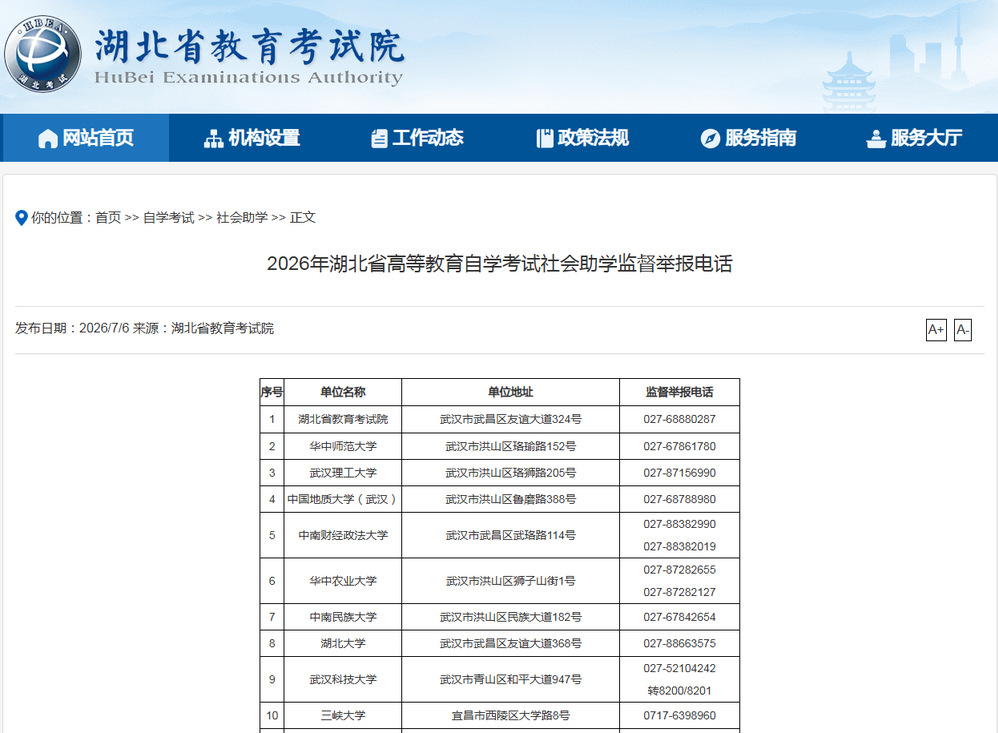This screenshot has height=733, width=998.
Task: Click phone number 027-52104242
Action: [679, 669]
